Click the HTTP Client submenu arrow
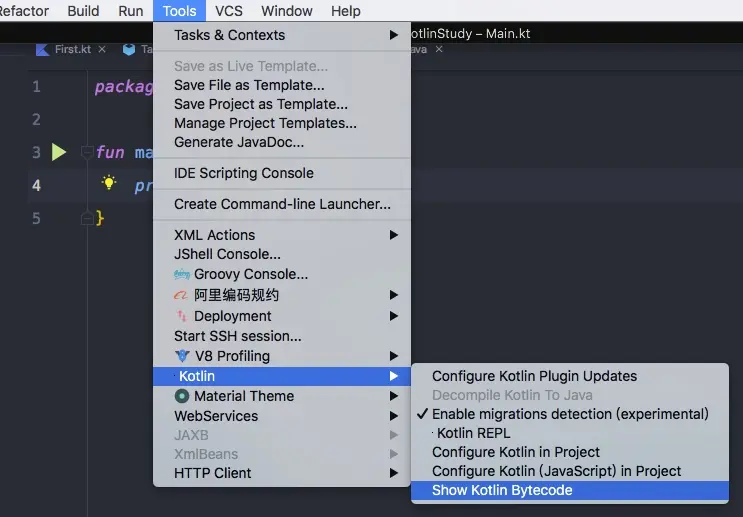The height and width of the screenshot is (517, 743). coord(394,473)
